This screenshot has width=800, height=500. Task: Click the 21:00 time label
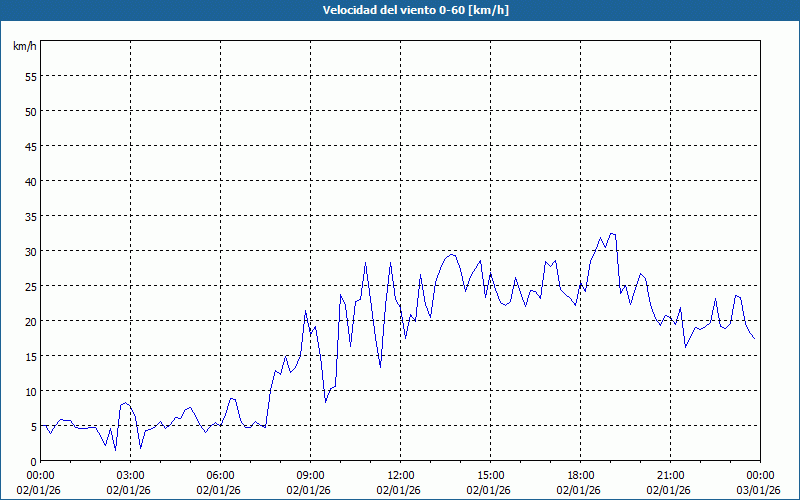[670, 475]
